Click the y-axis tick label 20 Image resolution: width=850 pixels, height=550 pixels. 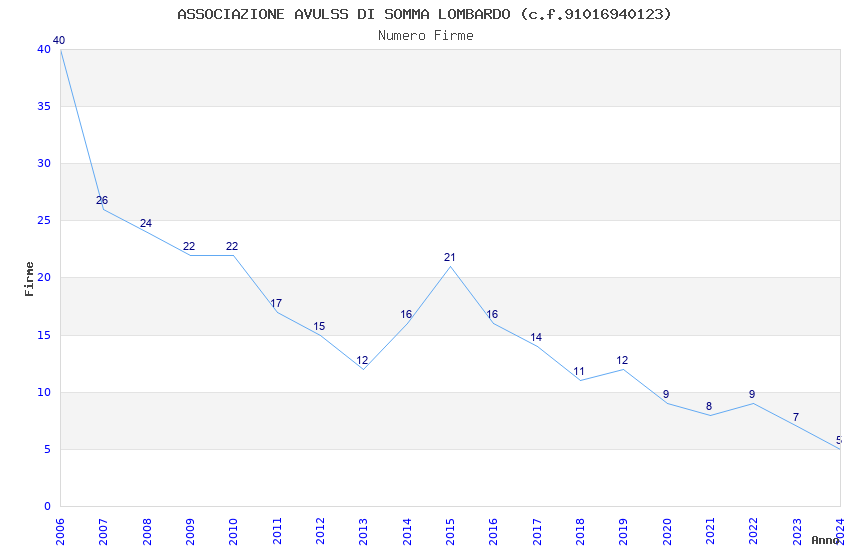click(x=44, y=277)
